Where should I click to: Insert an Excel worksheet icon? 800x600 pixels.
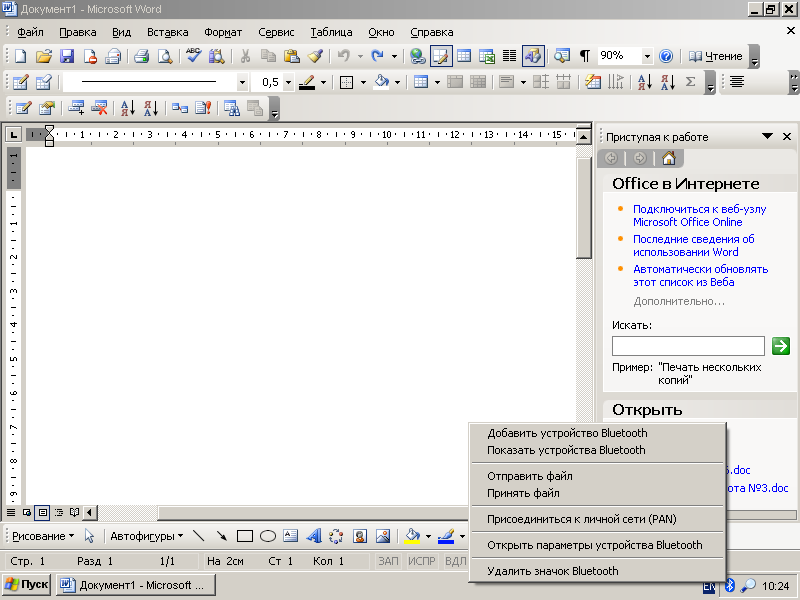(487, 56)
